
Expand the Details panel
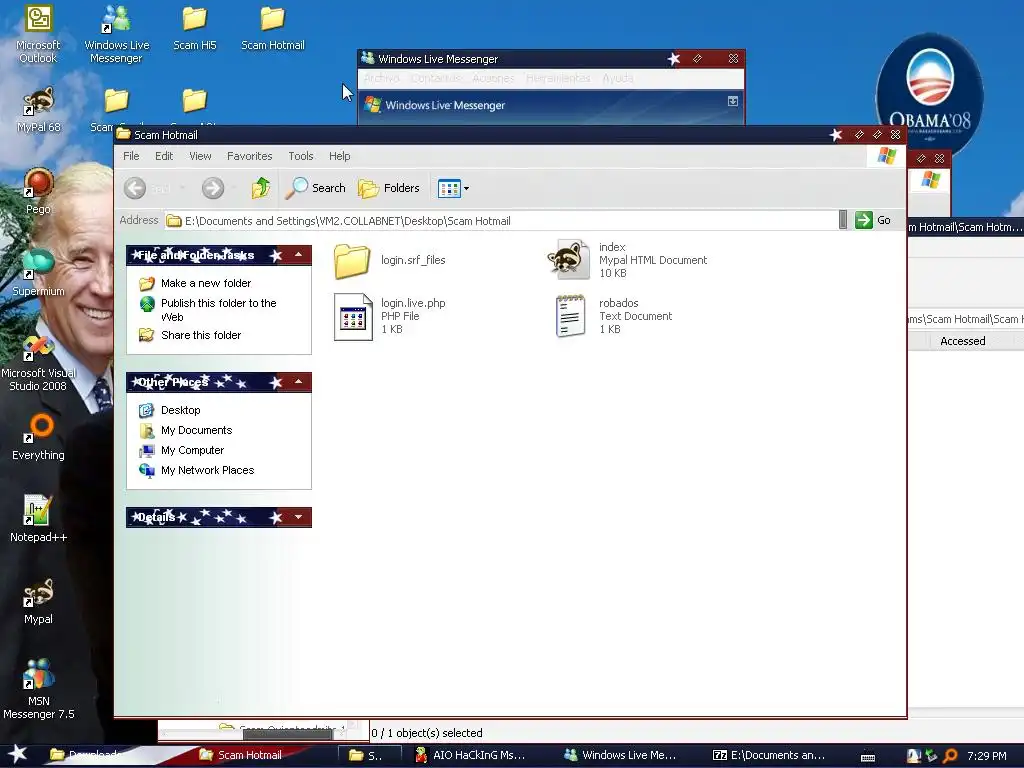(x=298, y=517)
